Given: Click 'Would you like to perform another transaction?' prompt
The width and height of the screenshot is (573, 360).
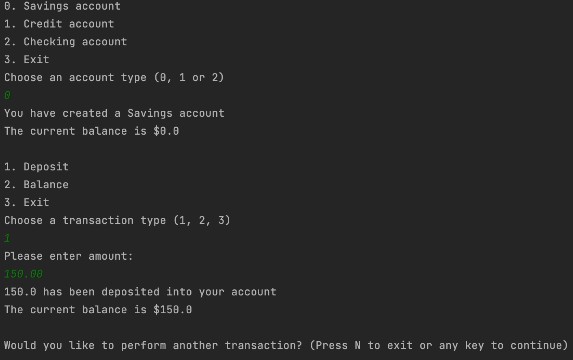Looking at the screenshot, I should [153, 345].
